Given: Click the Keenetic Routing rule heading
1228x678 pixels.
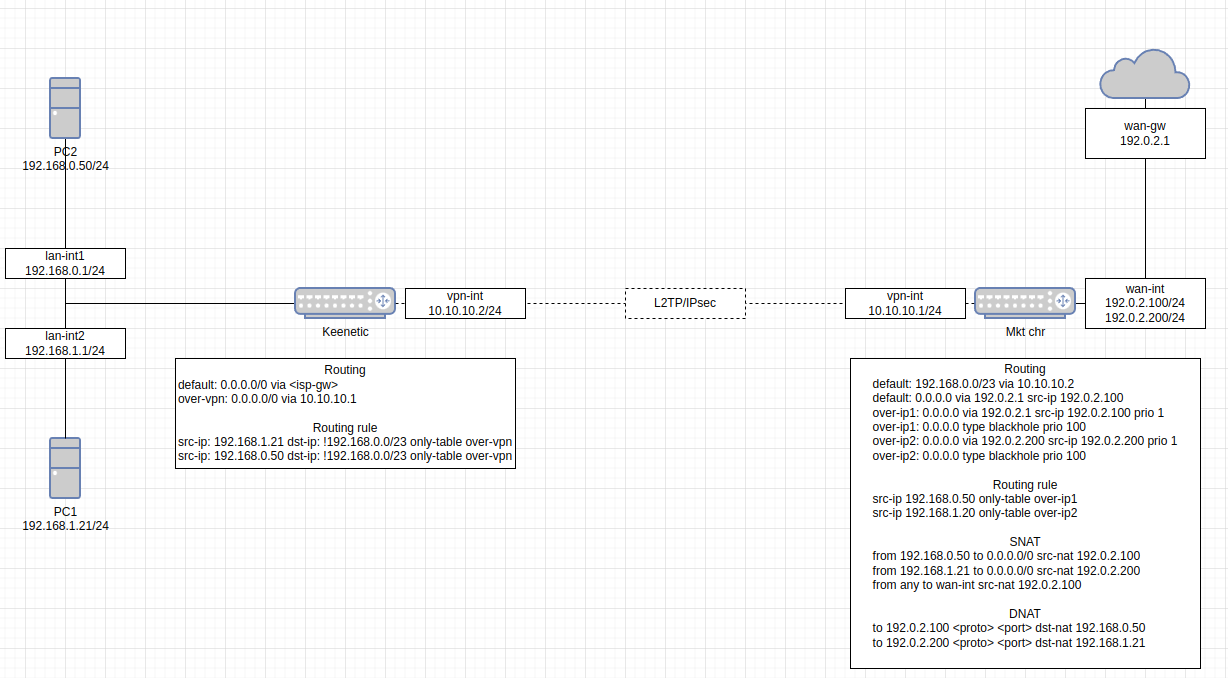Looking at the screenshot, I should click(345, 427).
